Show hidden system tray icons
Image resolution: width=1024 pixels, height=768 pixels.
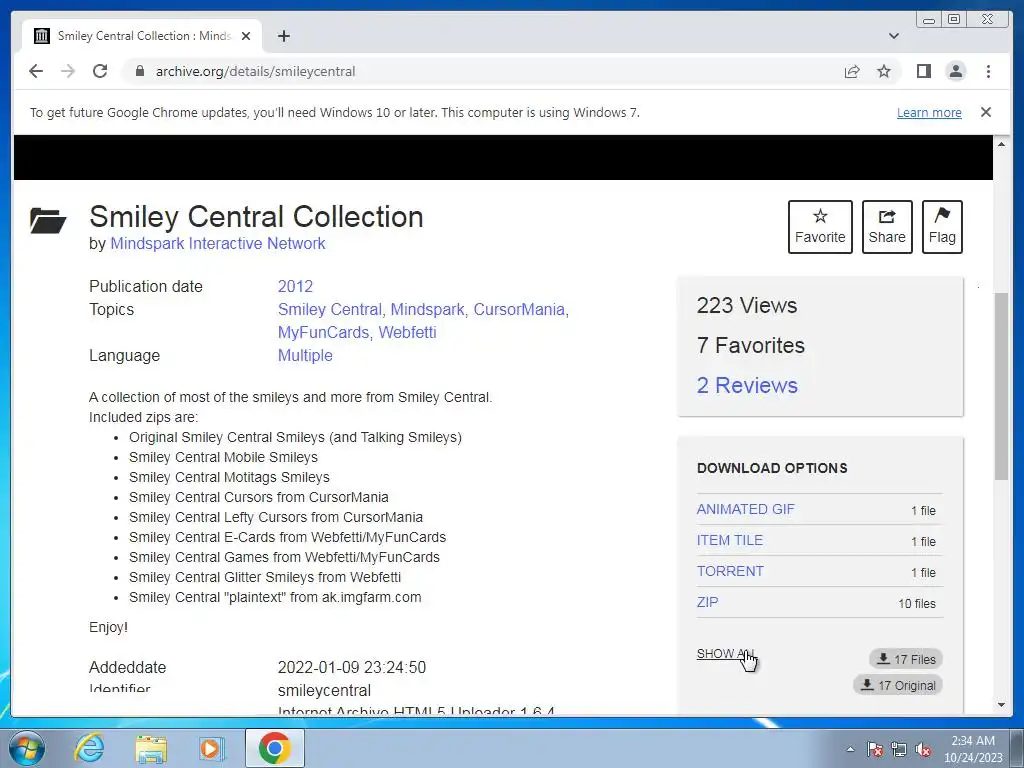tap(850, 749)
